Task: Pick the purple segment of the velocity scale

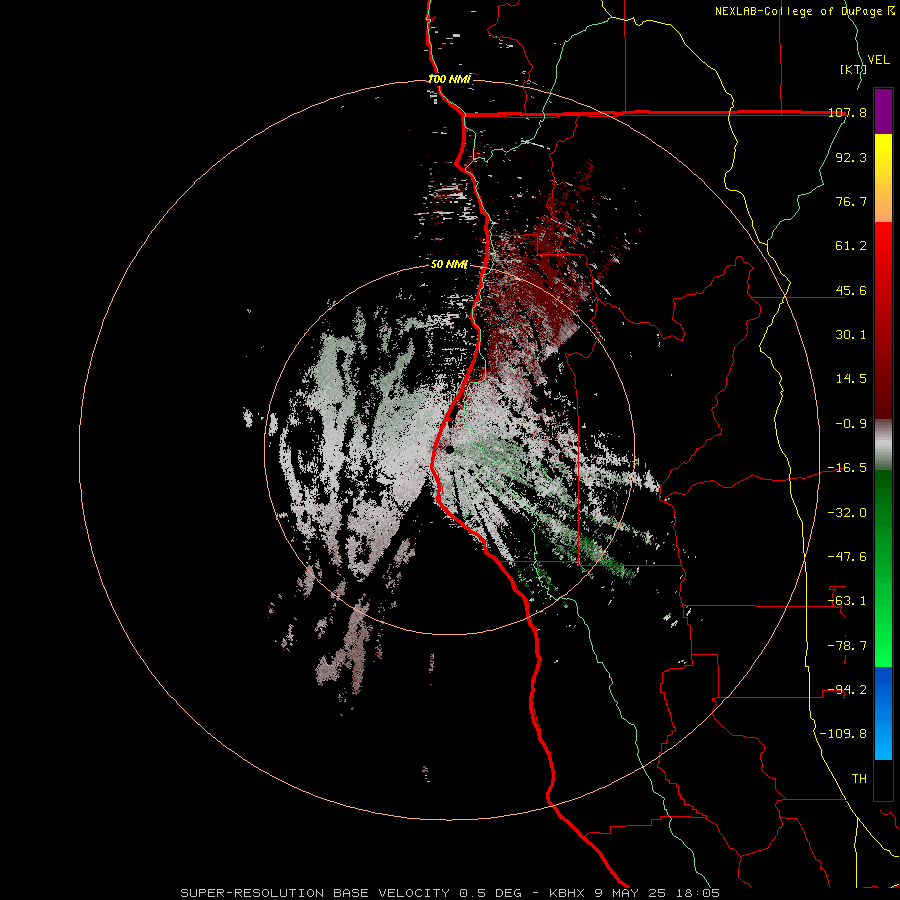Action: tap(883, 111)
